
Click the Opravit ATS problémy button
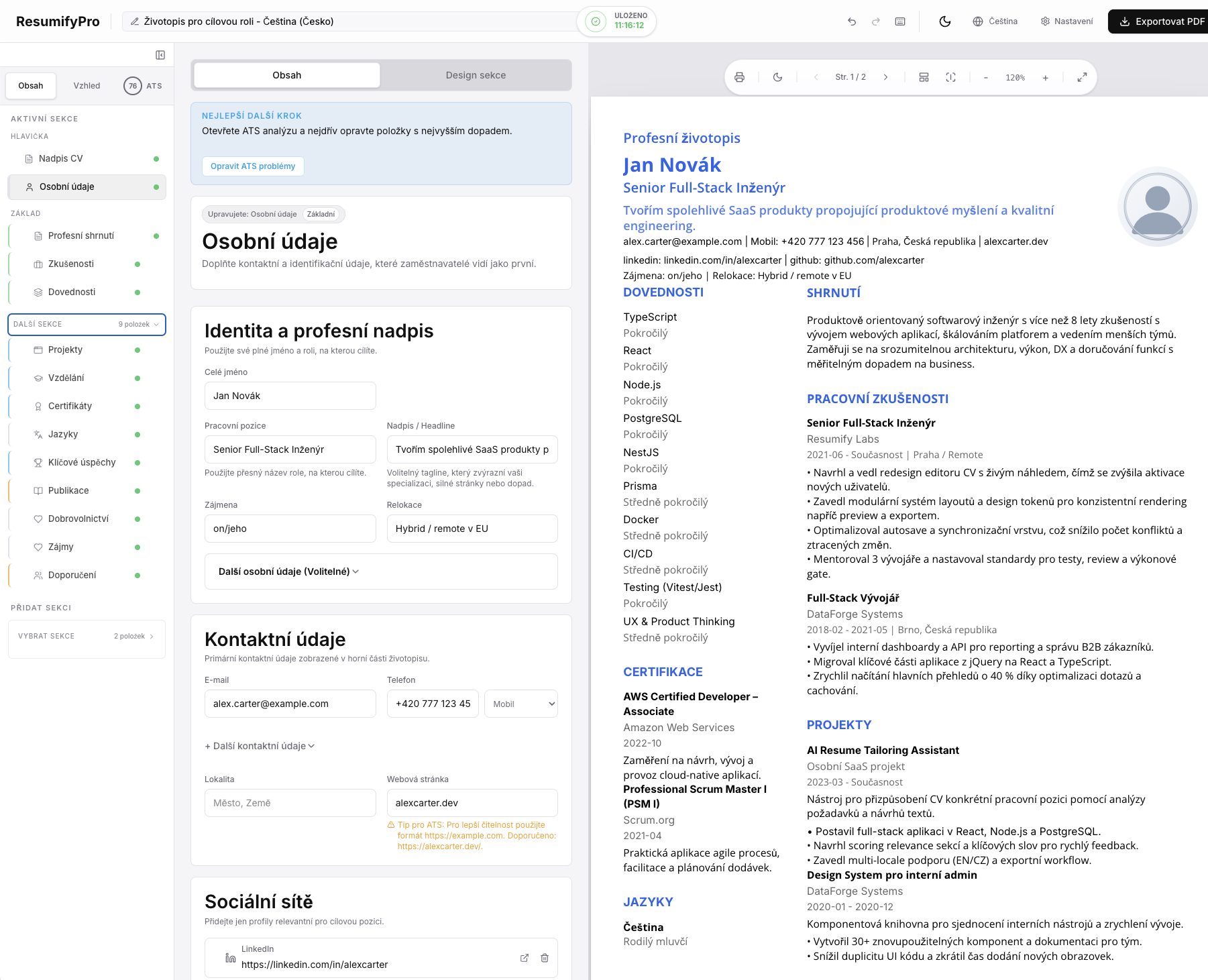pos(253,166)
